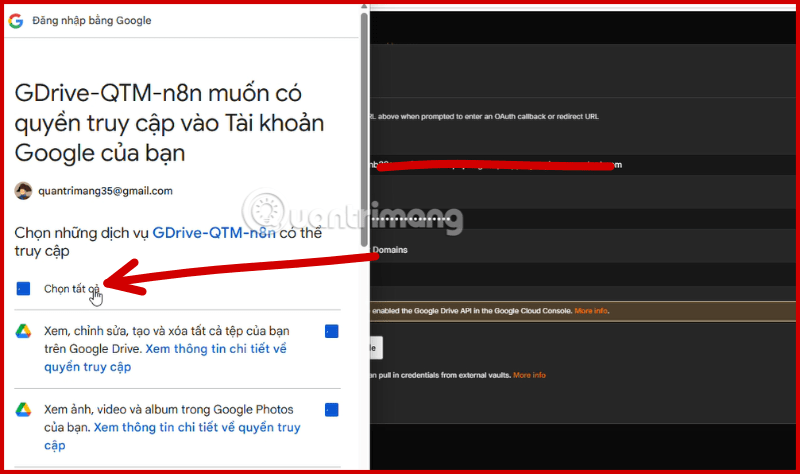Open the GDrive-QTM-n8n app name link
Viewport: 800px width, 474px height.
tap(214, 233)
